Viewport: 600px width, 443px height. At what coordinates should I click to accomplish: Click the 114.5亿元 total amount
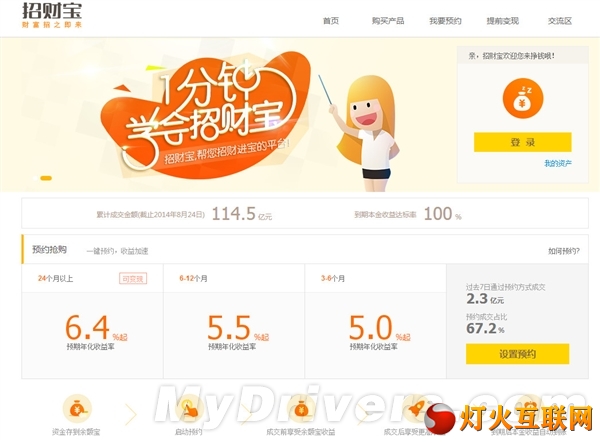242,214
